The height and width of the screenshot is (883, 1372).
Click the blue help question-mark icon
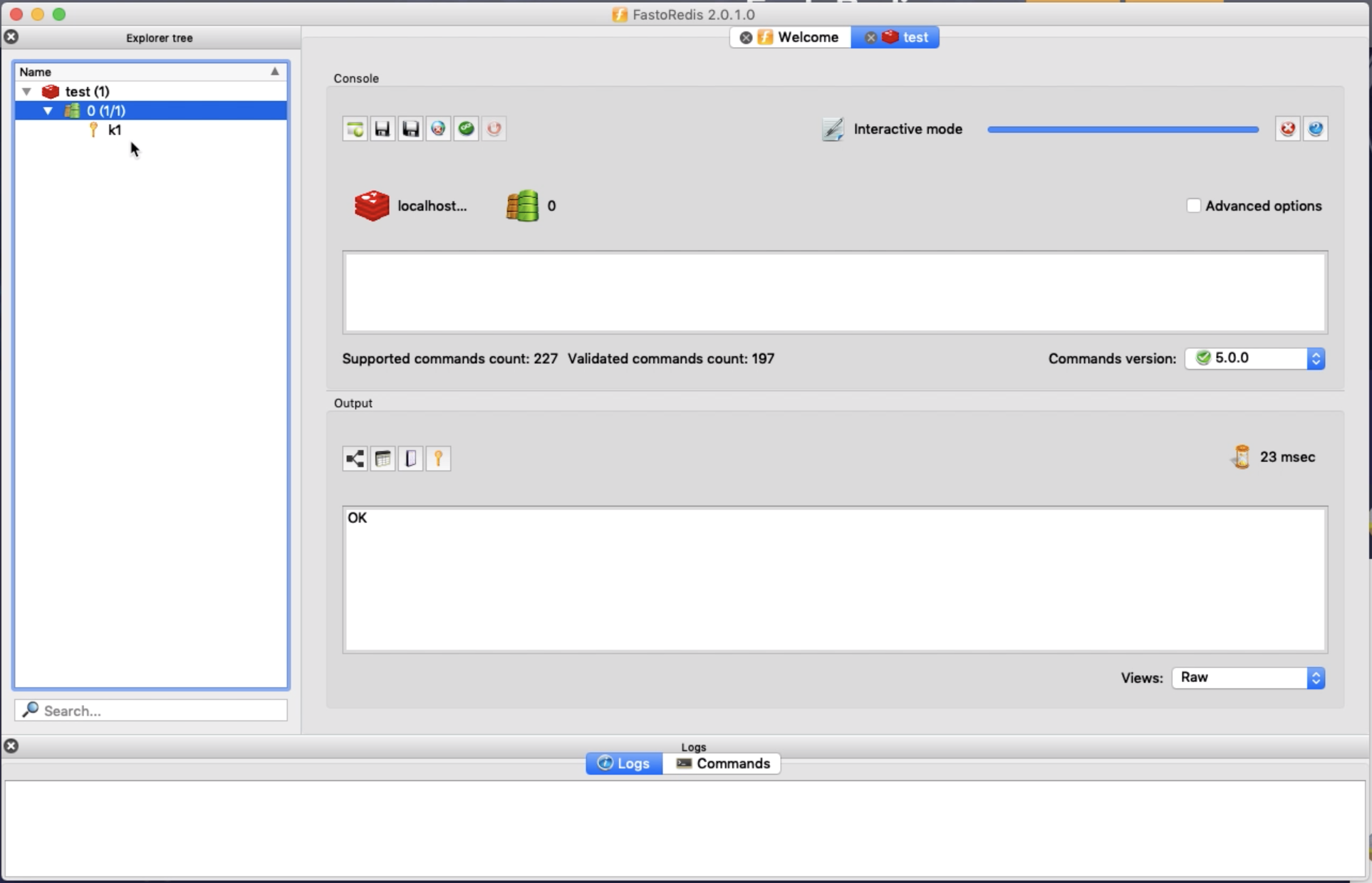[x=1316, y=129]
